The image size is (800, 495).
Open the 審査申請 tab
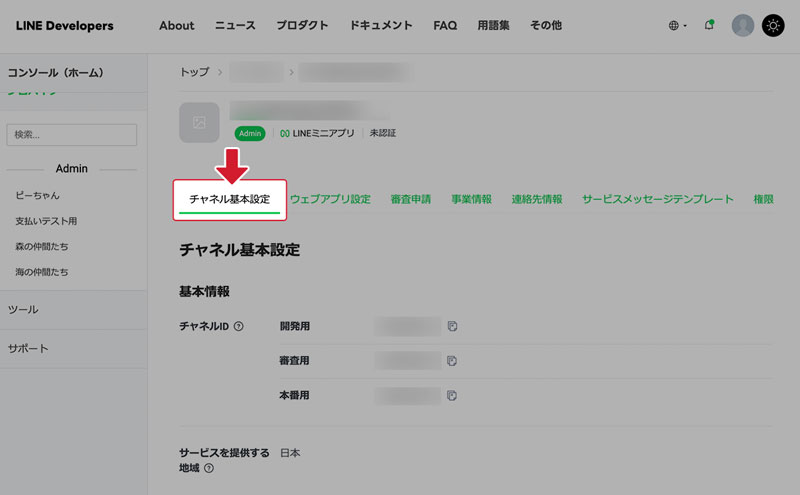coord(411,199)
